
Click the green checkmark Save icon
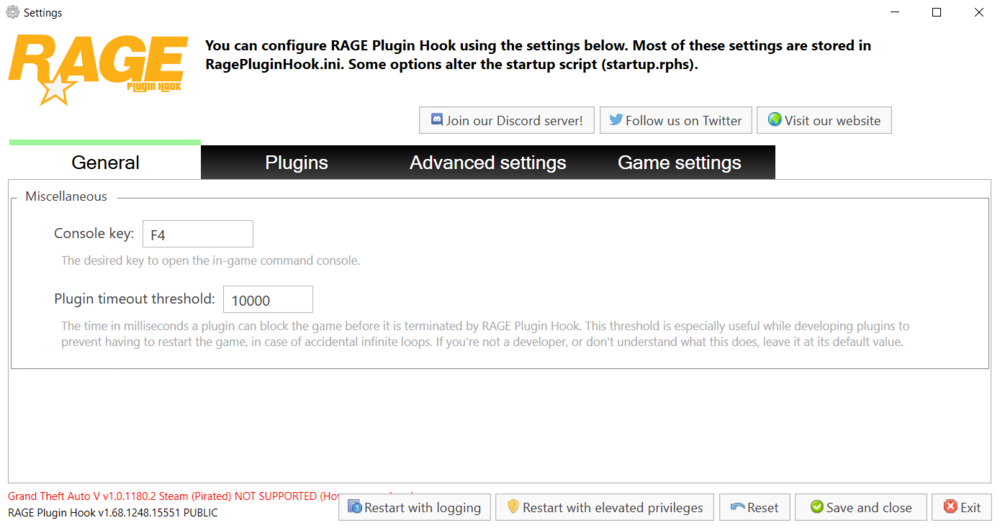tap(816, 506)
